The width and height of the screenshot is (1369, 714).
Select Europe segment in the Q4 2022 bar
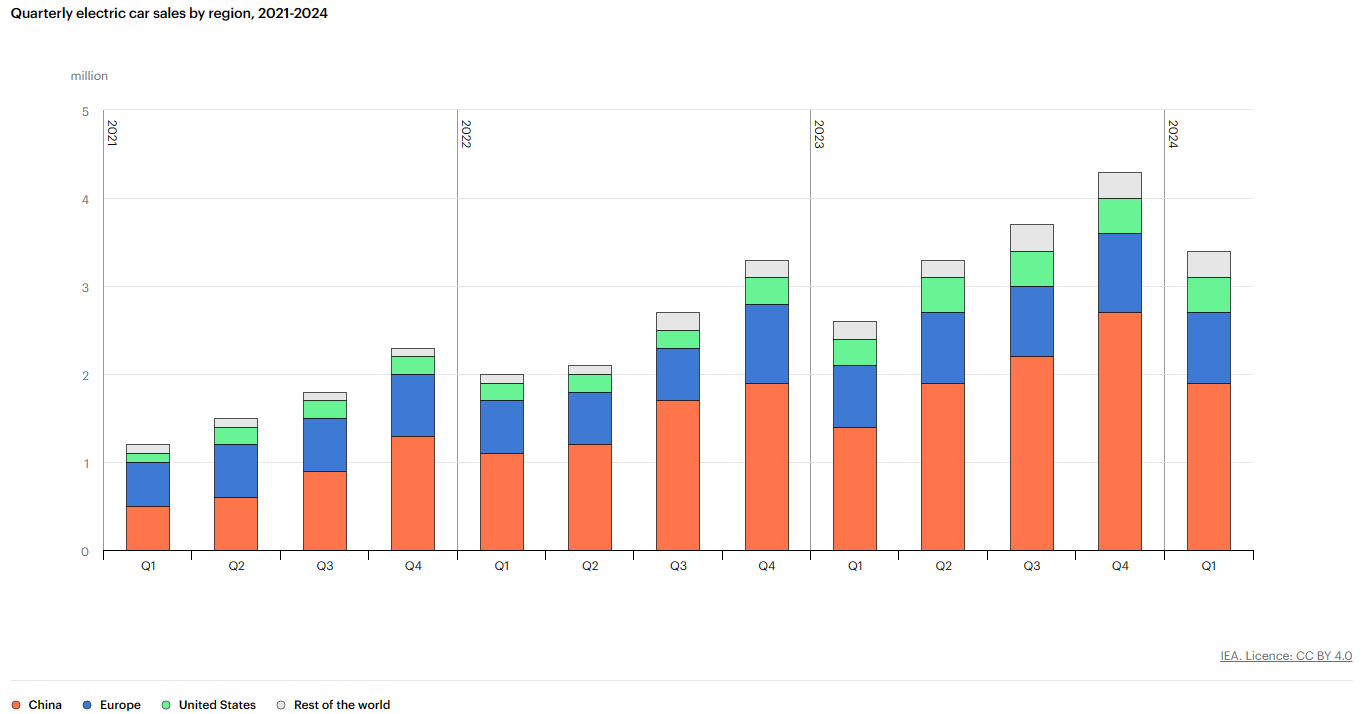(x=766, y=343)
